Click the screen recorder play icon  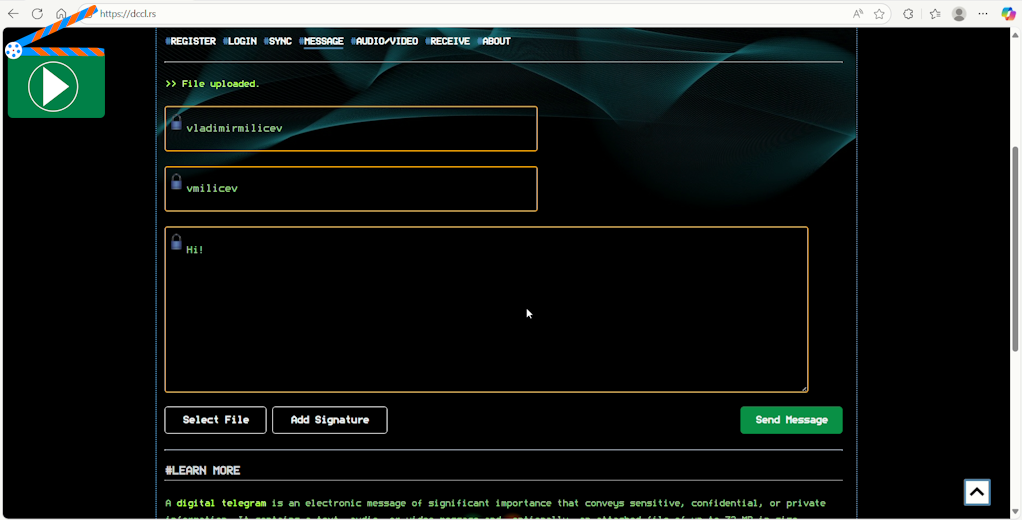55,86
